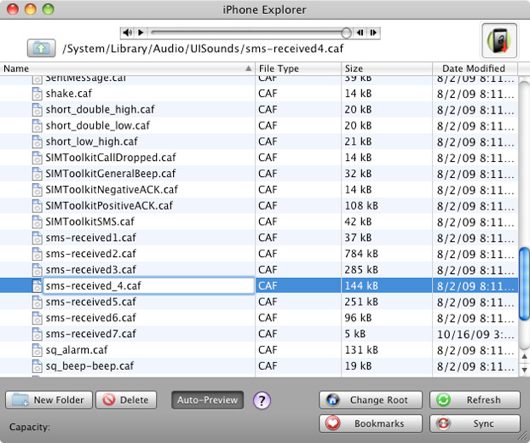Click the sq_beep-beep.caf file icon
The width and height of the screenshot is (530, 443).
[x=37, y=366]
